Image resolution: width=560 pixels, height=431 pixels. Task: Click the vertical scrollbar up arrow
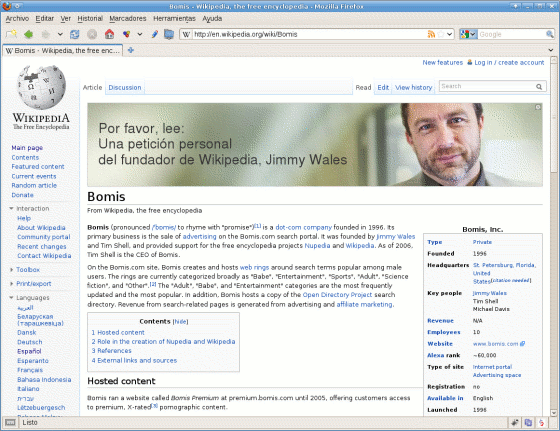coord(554,60)
